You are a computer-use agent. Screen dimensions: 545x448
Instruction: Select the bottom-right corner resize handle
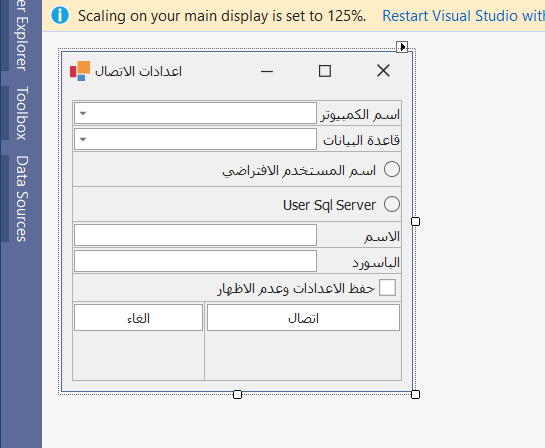[415, 394]
